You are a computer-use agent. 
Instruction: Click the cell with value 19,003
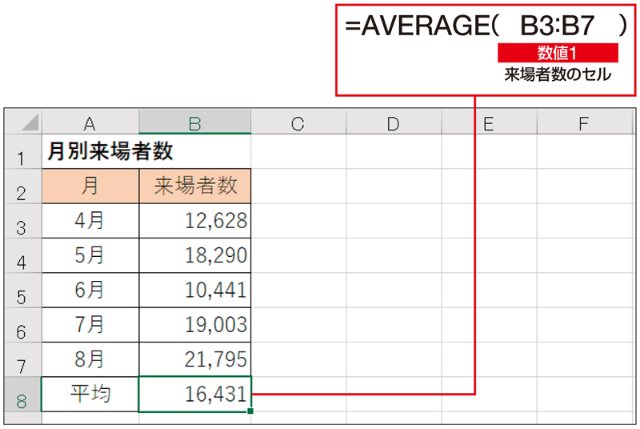[x=195, y=325]
